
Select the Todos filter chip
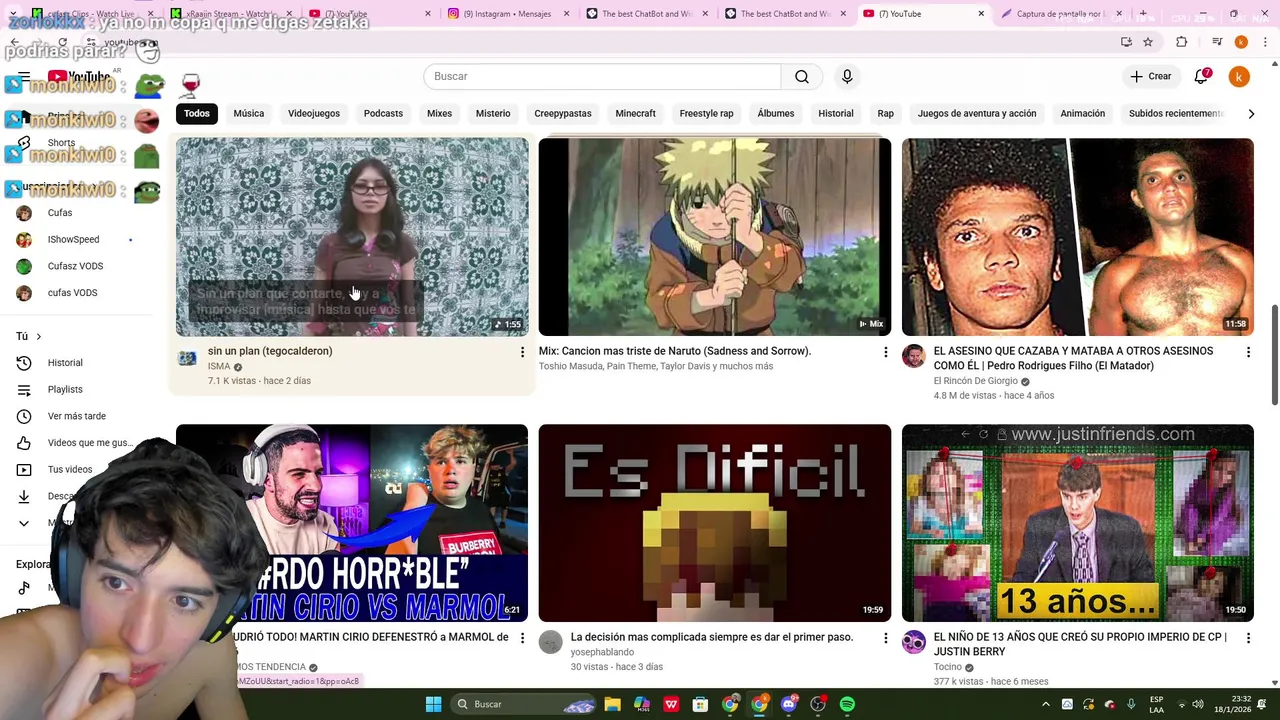click(197, 114)
